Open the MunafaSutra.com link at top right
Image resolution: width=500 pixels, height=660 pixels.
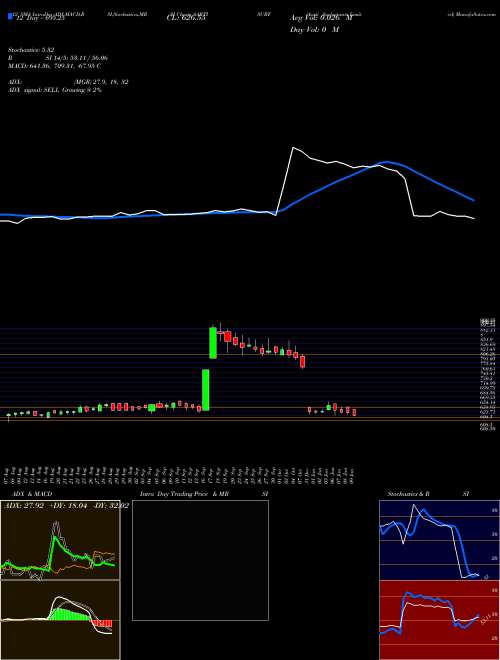pyautogui.click(x=472, y=14)
